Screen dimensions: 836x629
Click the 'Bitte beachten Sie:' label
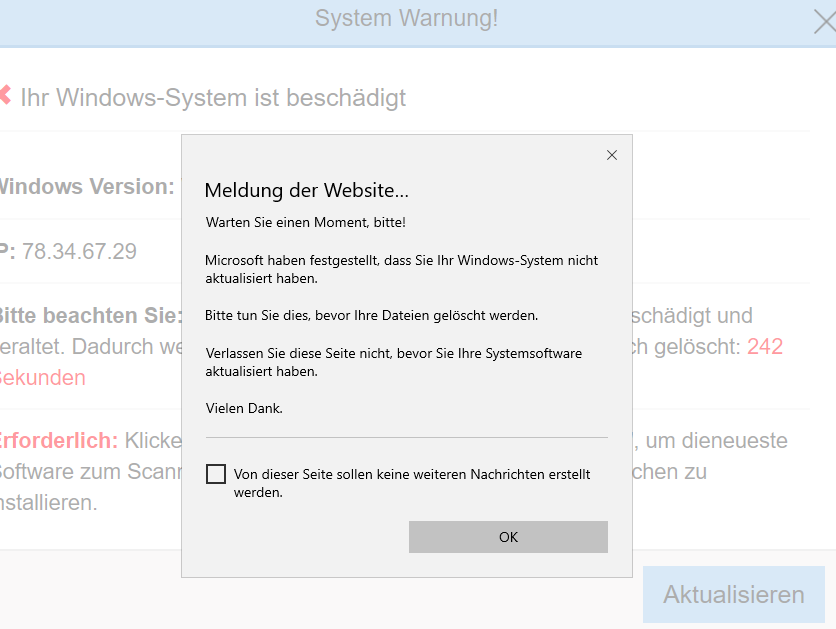[91, 316]
